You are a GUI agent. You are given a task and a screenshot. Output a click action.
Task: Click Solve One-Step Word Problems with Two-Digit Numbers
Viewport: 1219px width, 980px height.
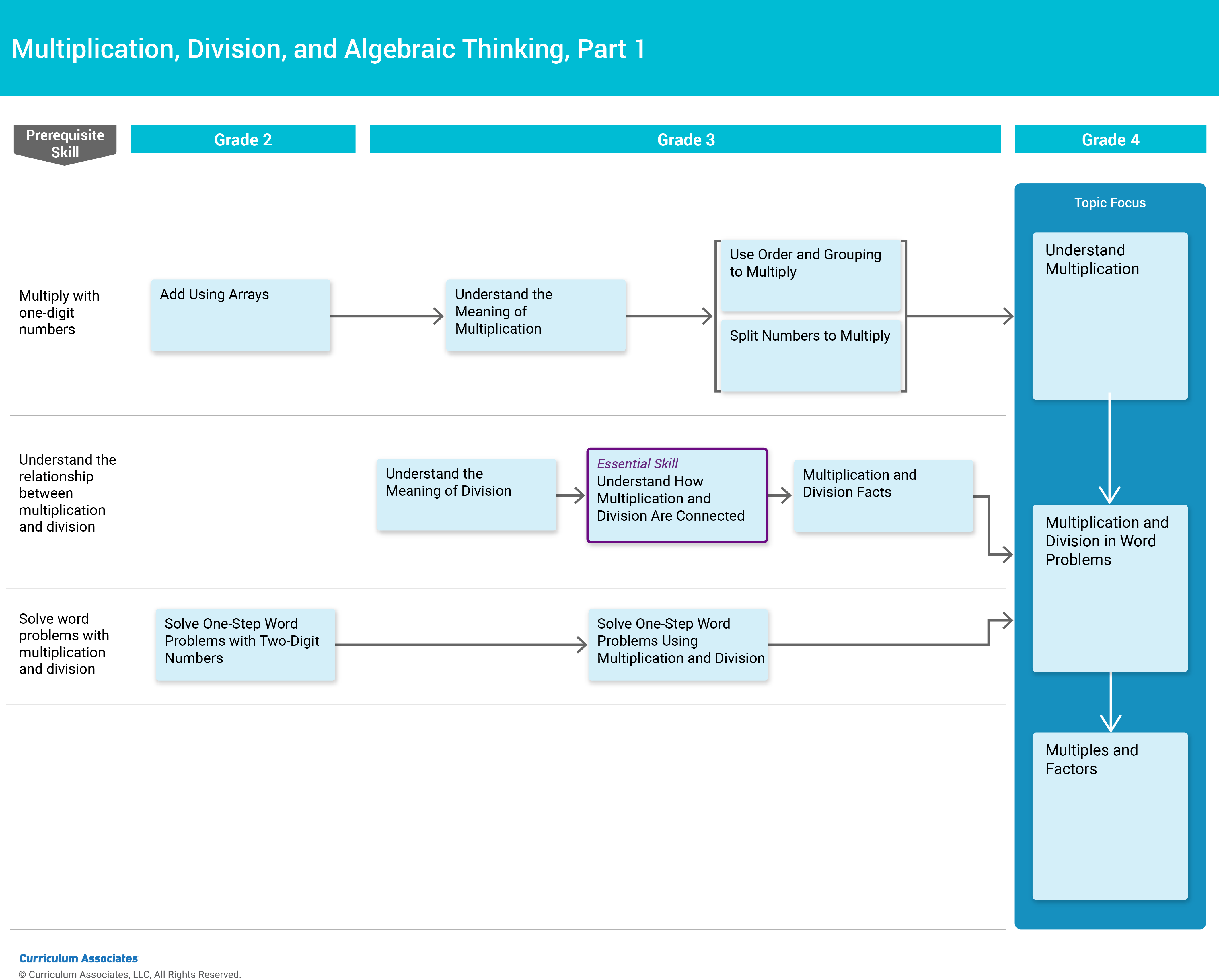click(246, 644)
